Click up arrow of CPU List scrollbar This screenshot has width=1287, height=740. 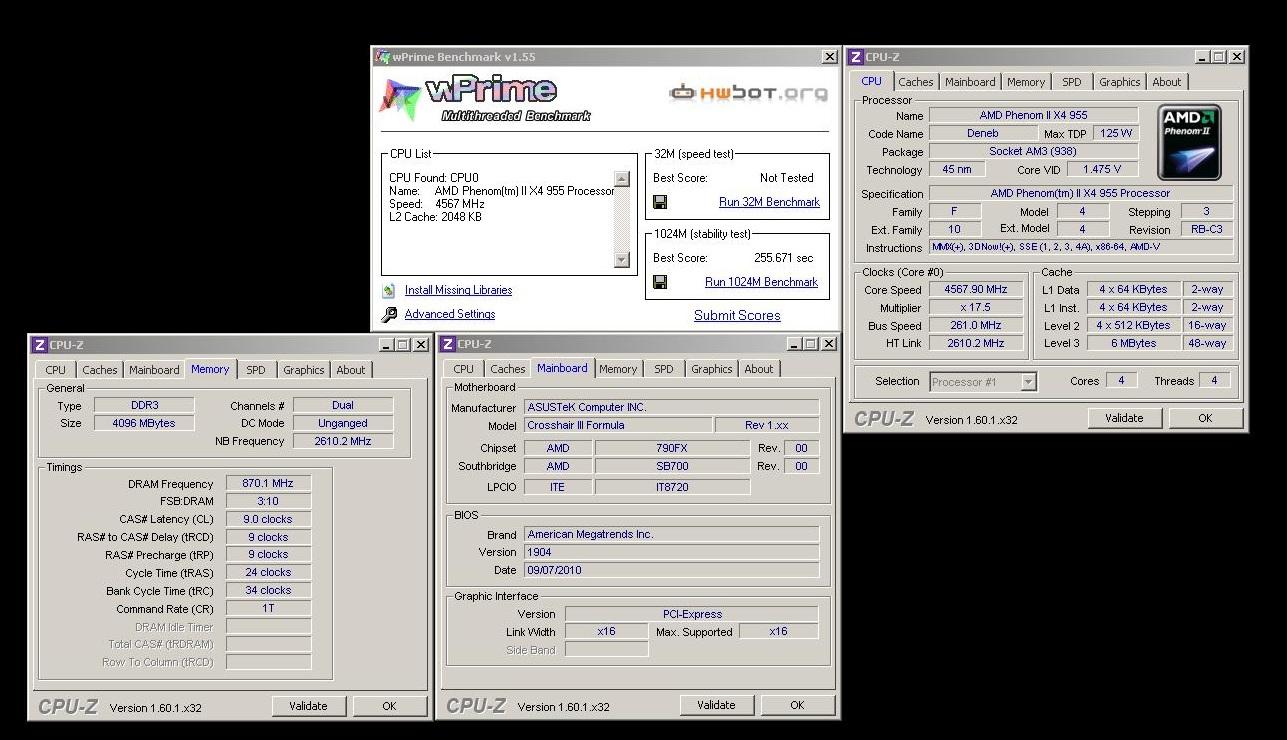pos(621,179)
